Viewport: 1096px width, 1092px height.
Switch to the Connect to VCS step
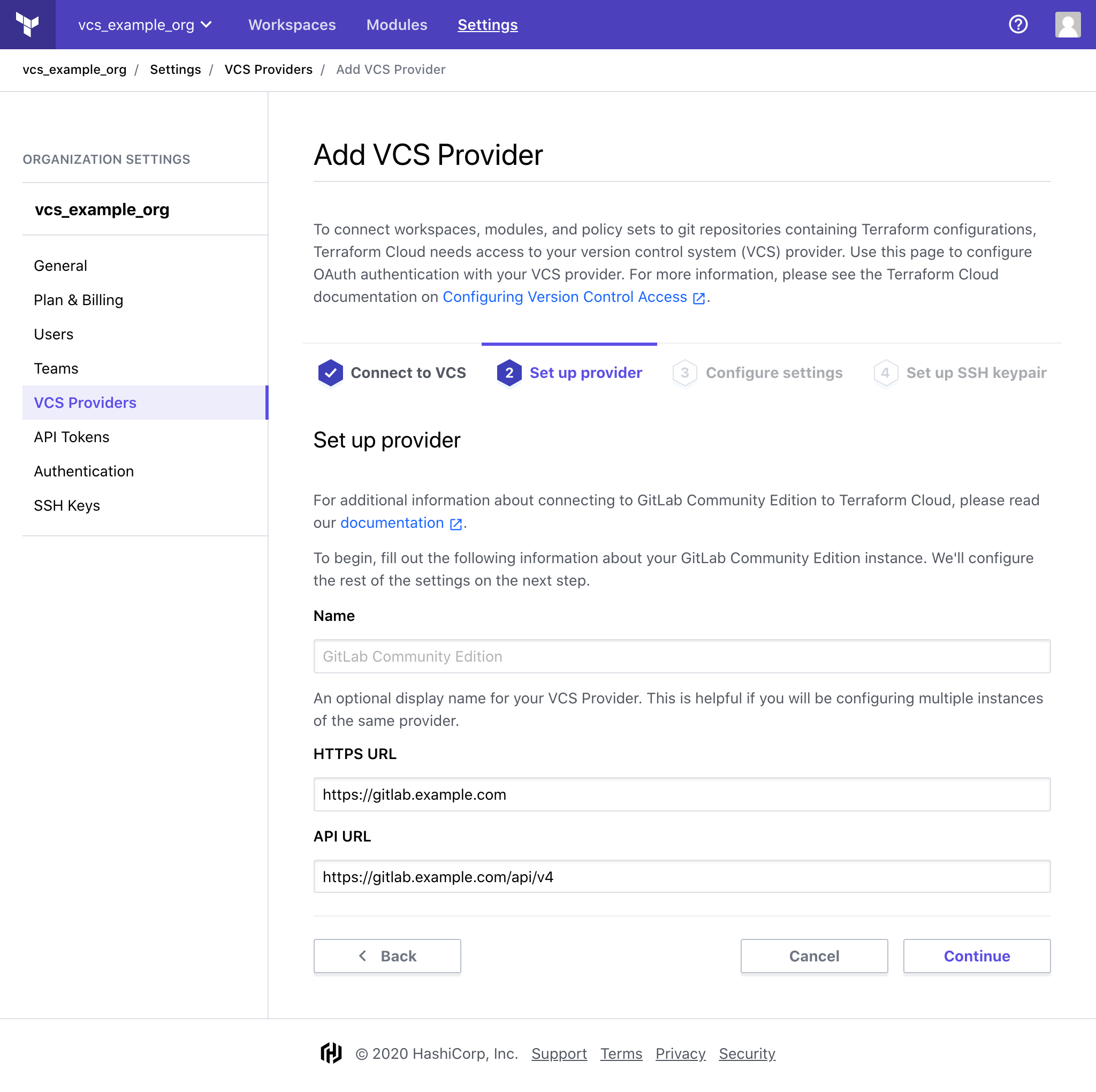click(392, 373)
